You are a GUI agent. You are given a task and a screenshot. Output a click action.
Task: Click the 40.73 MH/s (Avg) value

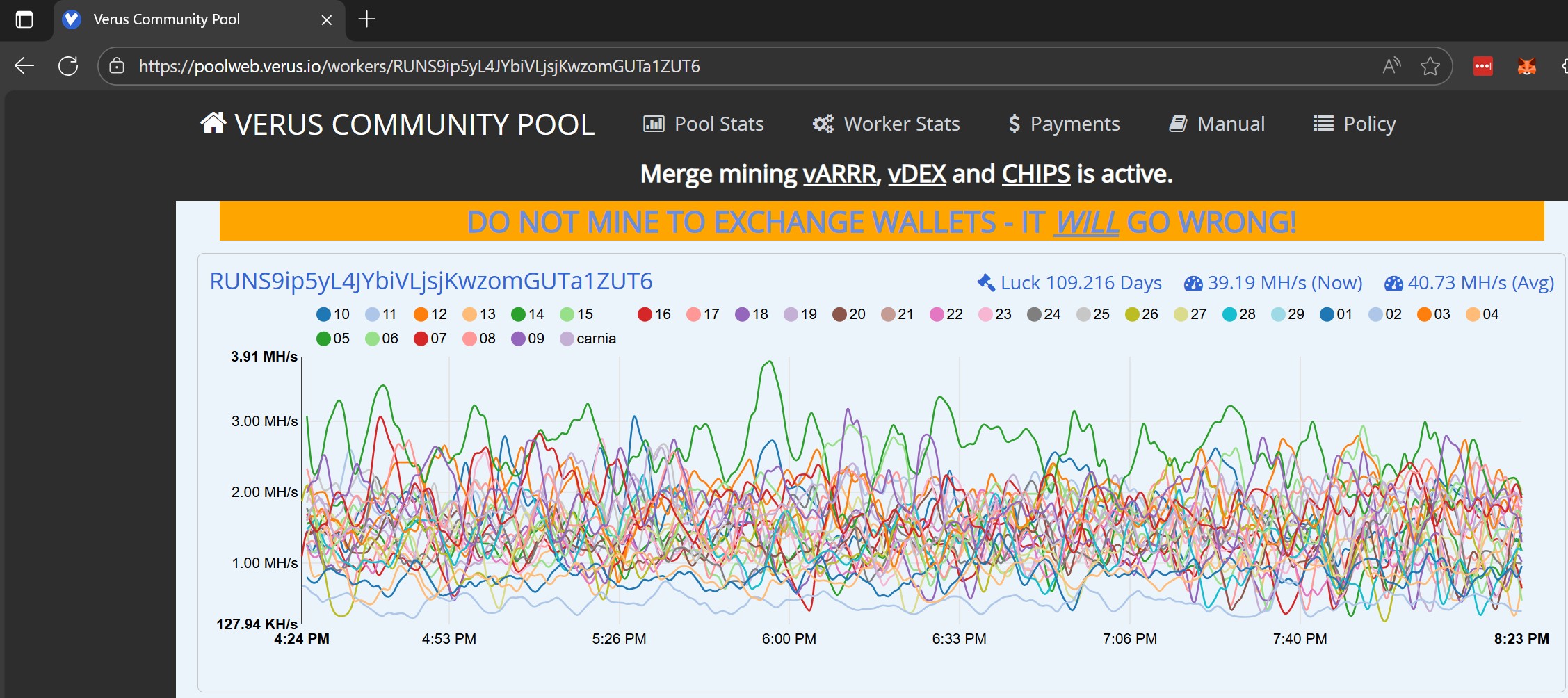(x=1481, y=283)
